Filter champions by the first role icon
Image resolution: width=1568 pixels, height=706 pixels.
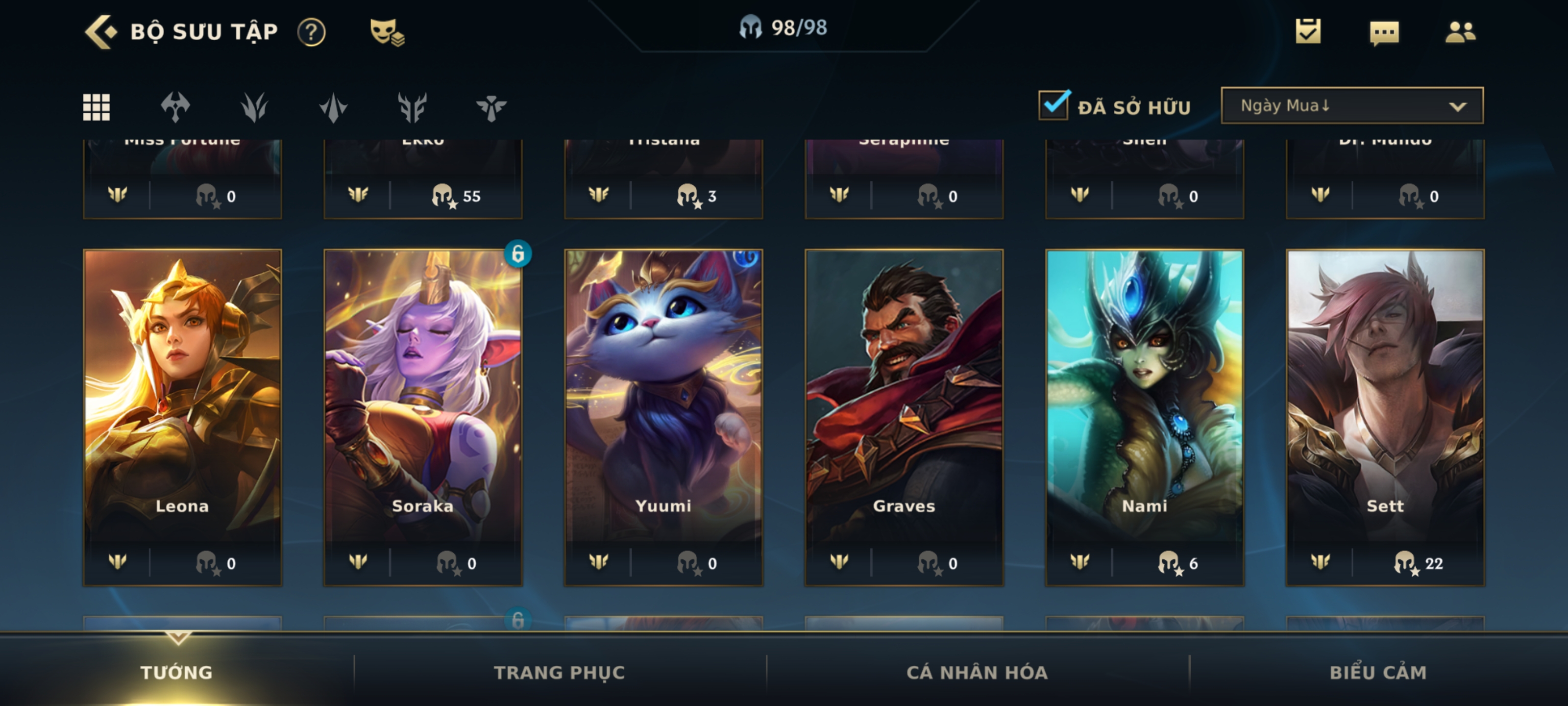coord(175,107)
